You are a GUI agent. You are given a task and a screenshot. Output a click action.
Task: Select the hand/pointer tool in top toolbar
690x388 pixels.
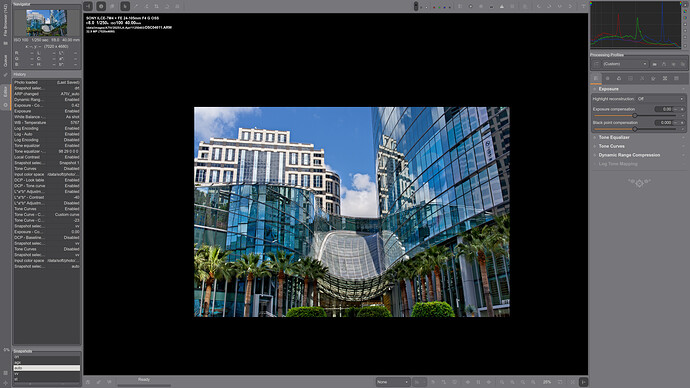coord(125,6)
